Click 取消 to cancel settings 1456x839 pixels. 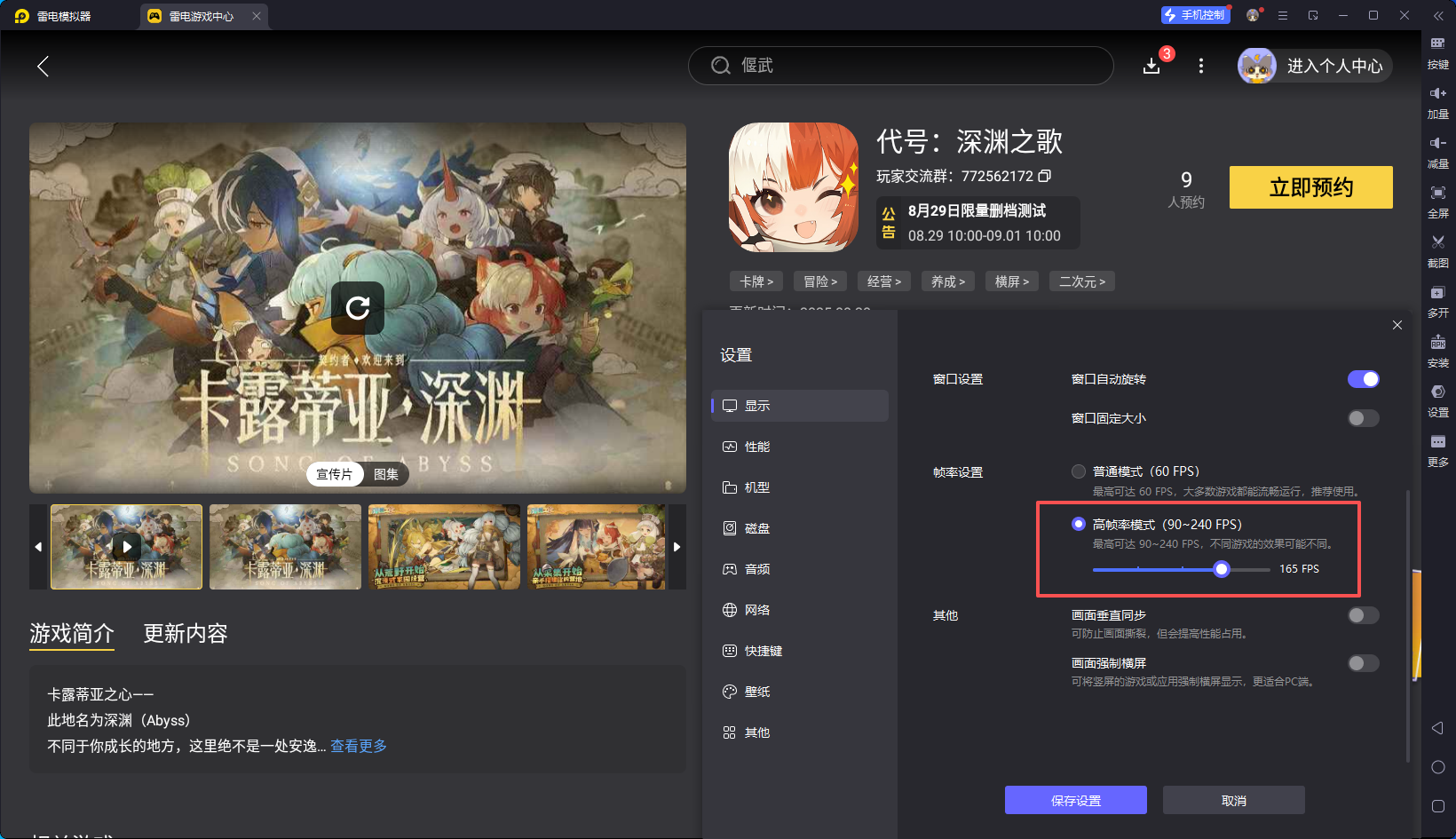pos(1234,800)
